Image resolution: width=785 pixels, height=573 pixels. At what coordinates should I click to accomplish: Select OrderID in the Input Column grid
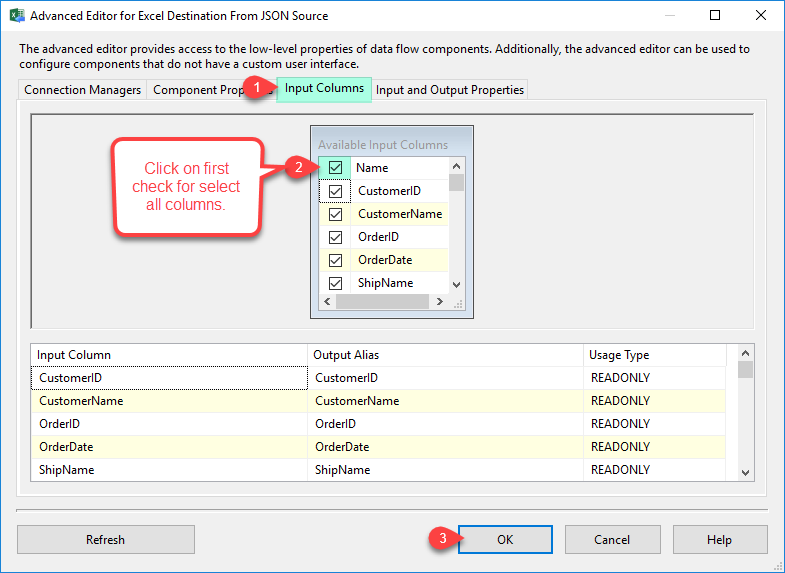point(169,424)
